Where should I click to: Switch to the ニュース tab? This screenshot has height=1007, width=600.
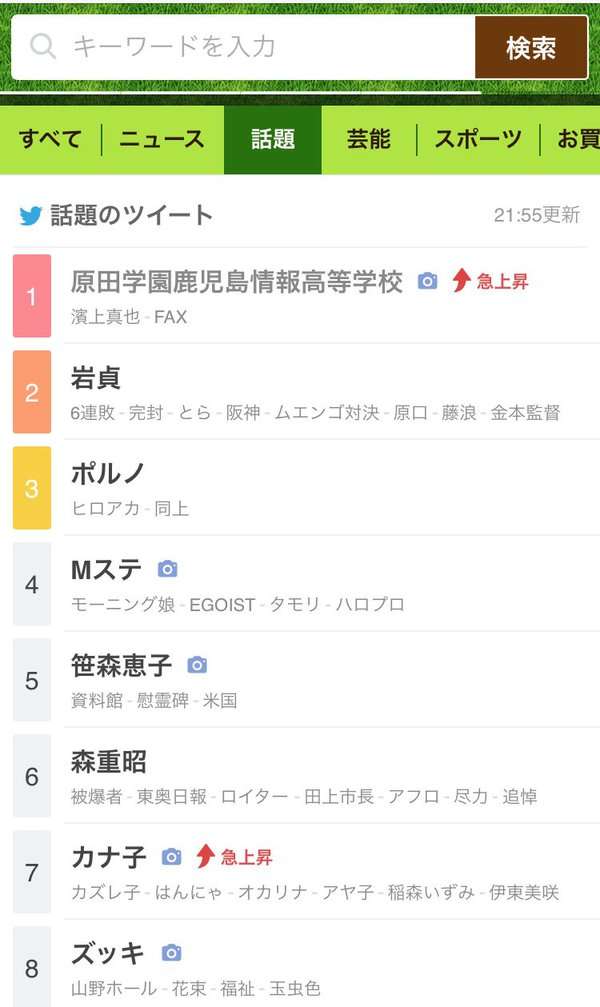[162, 139]
